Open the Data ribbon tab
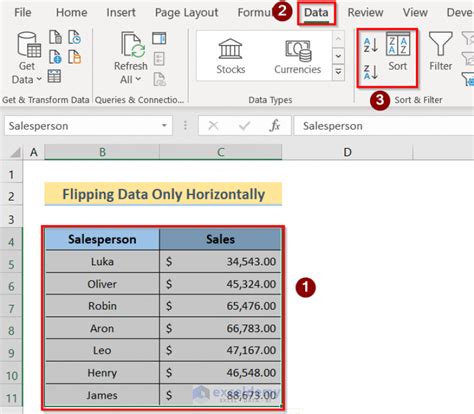 (x=316, y=13)
